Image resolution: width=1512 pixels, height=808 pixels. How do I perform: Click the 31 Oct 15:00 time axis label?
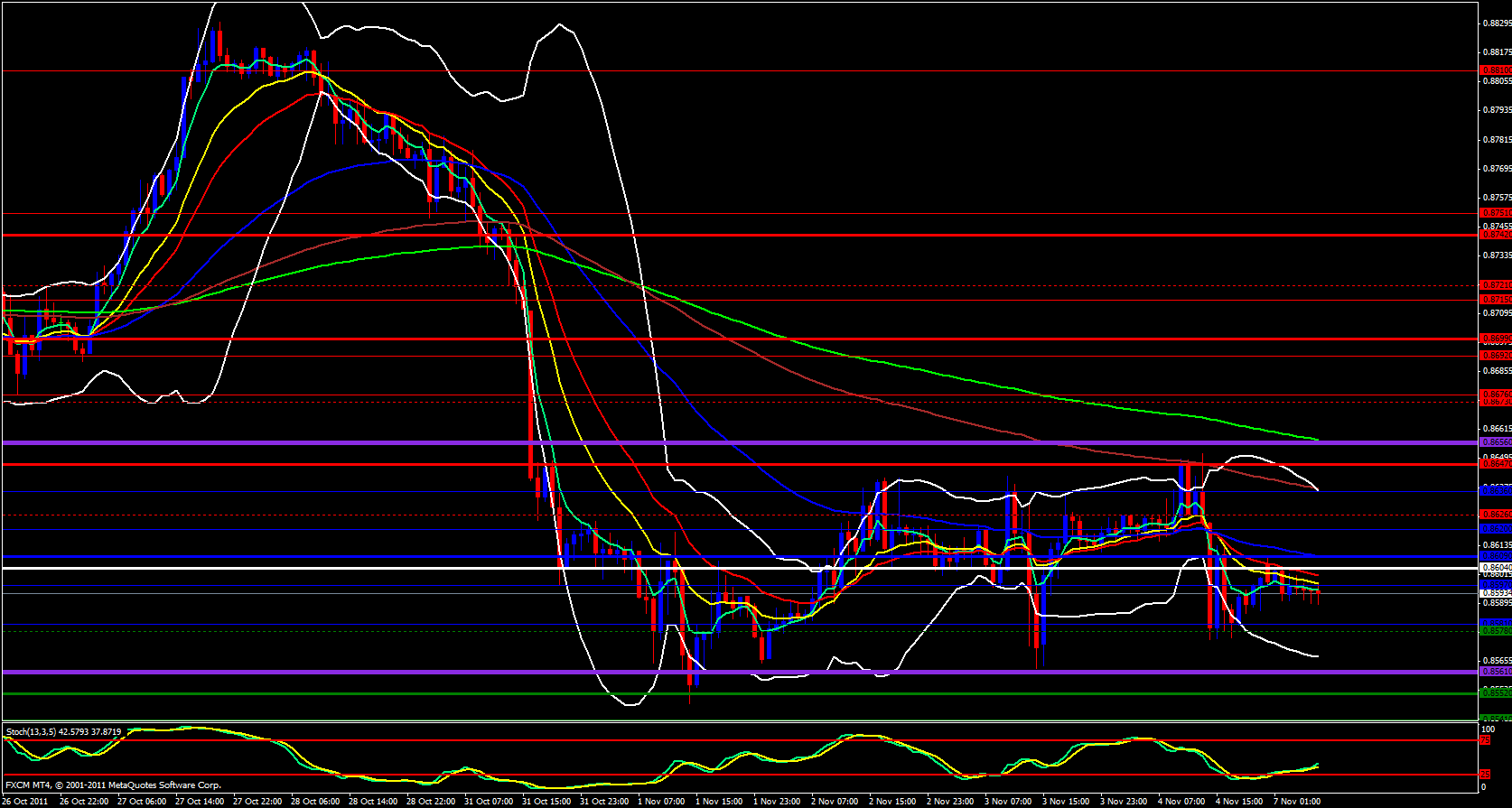click(546, 802)
